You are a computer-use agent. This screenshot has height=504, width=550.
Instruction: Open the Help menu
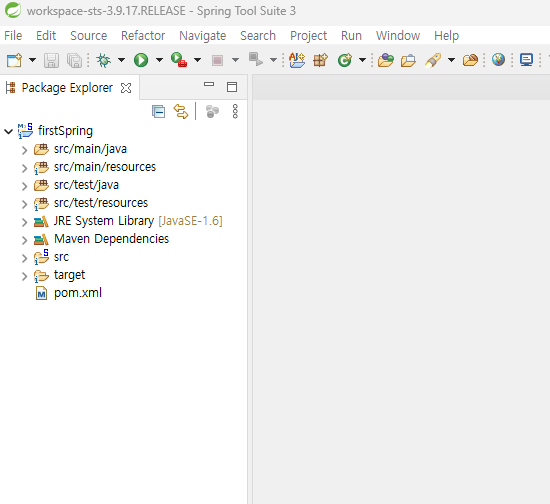coord(446,35)
